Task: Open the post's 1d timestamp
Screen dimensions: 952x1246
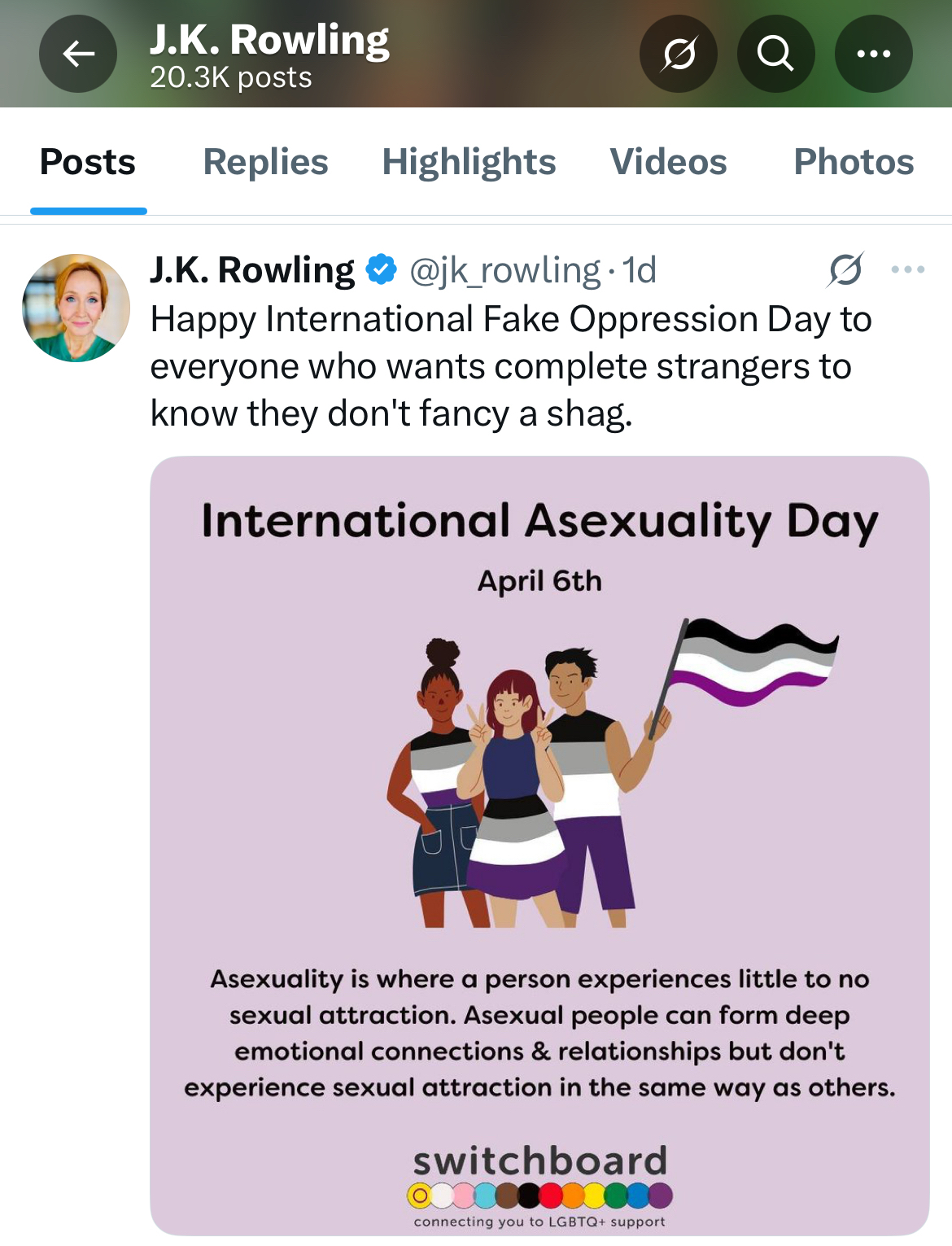Action: point(639,270)
